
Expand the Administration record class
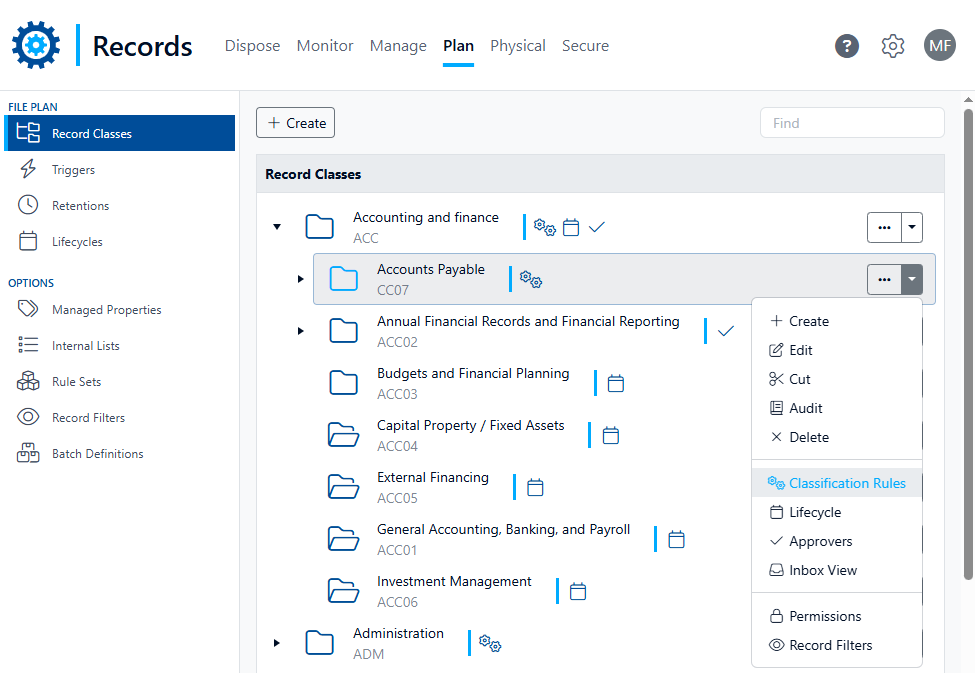click(277, 643)
